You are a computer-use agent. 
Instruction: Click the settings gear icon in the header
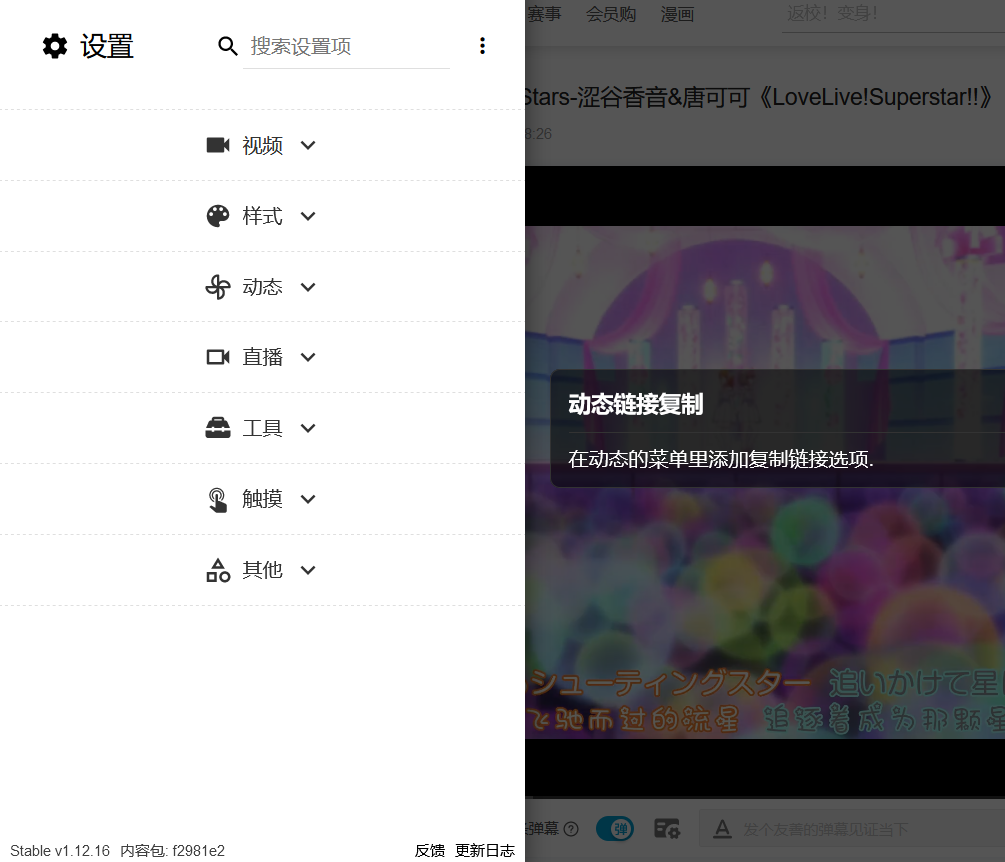(x=55, y=46)
